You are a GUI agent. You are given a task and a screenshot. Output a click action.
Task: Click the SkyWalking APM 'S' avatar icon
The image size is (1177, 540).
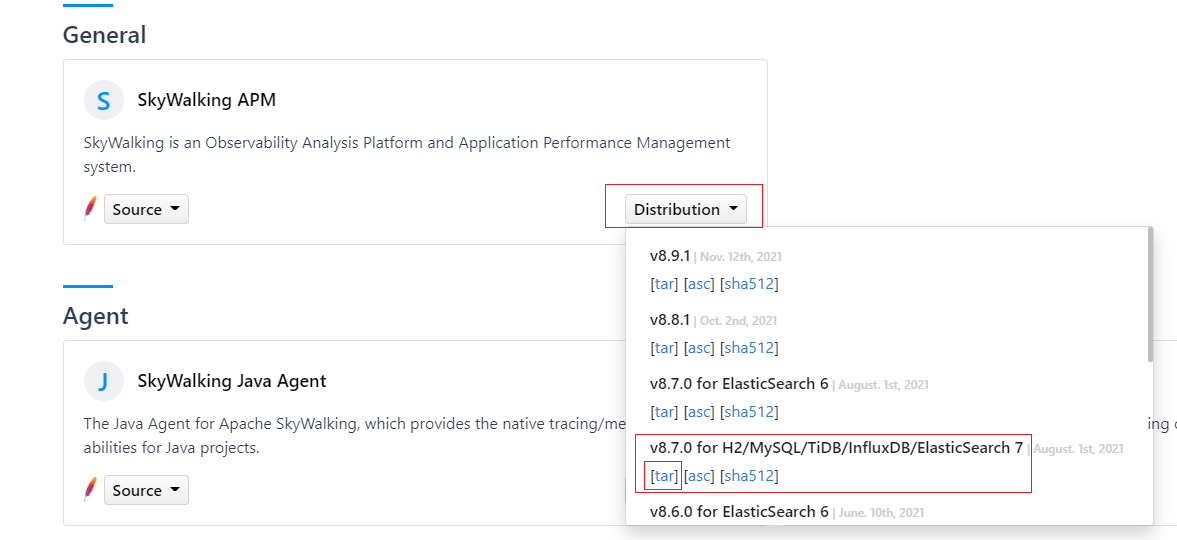(104, 100)
